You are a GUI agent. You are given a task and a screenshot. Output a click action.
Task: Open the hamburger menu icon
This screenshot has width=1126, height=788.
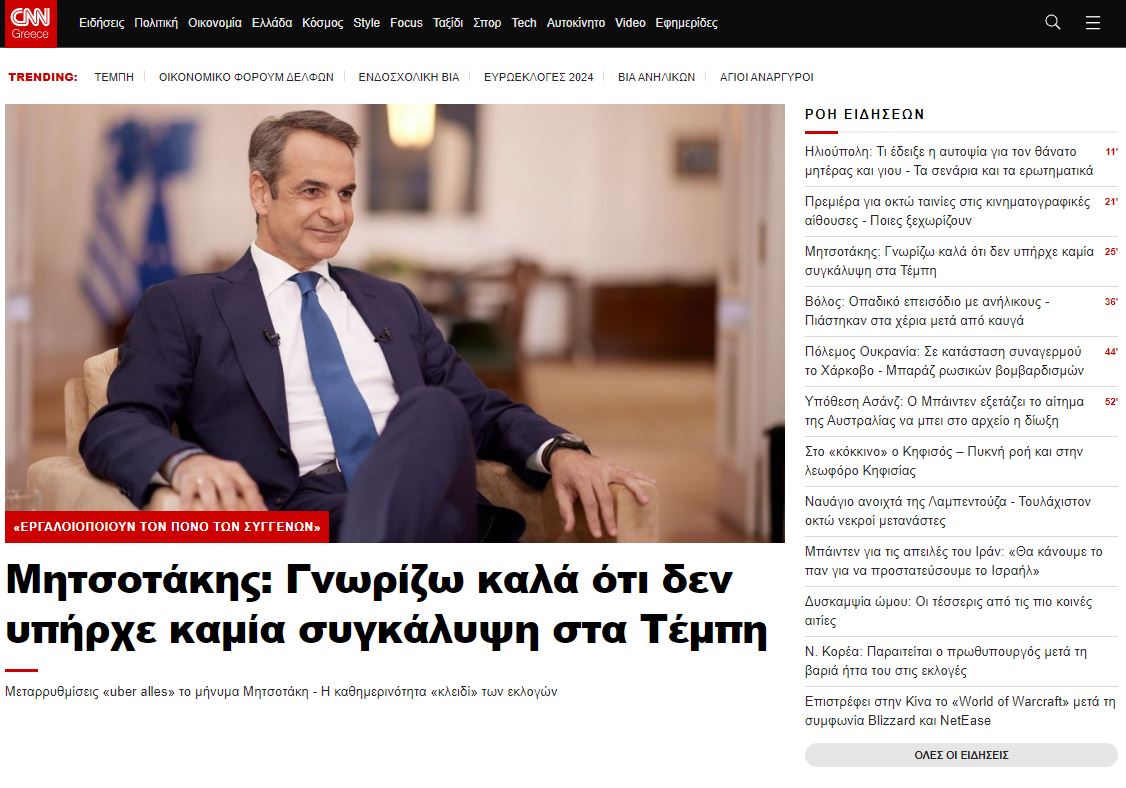pyautogui.click(x=1092, y=23)
